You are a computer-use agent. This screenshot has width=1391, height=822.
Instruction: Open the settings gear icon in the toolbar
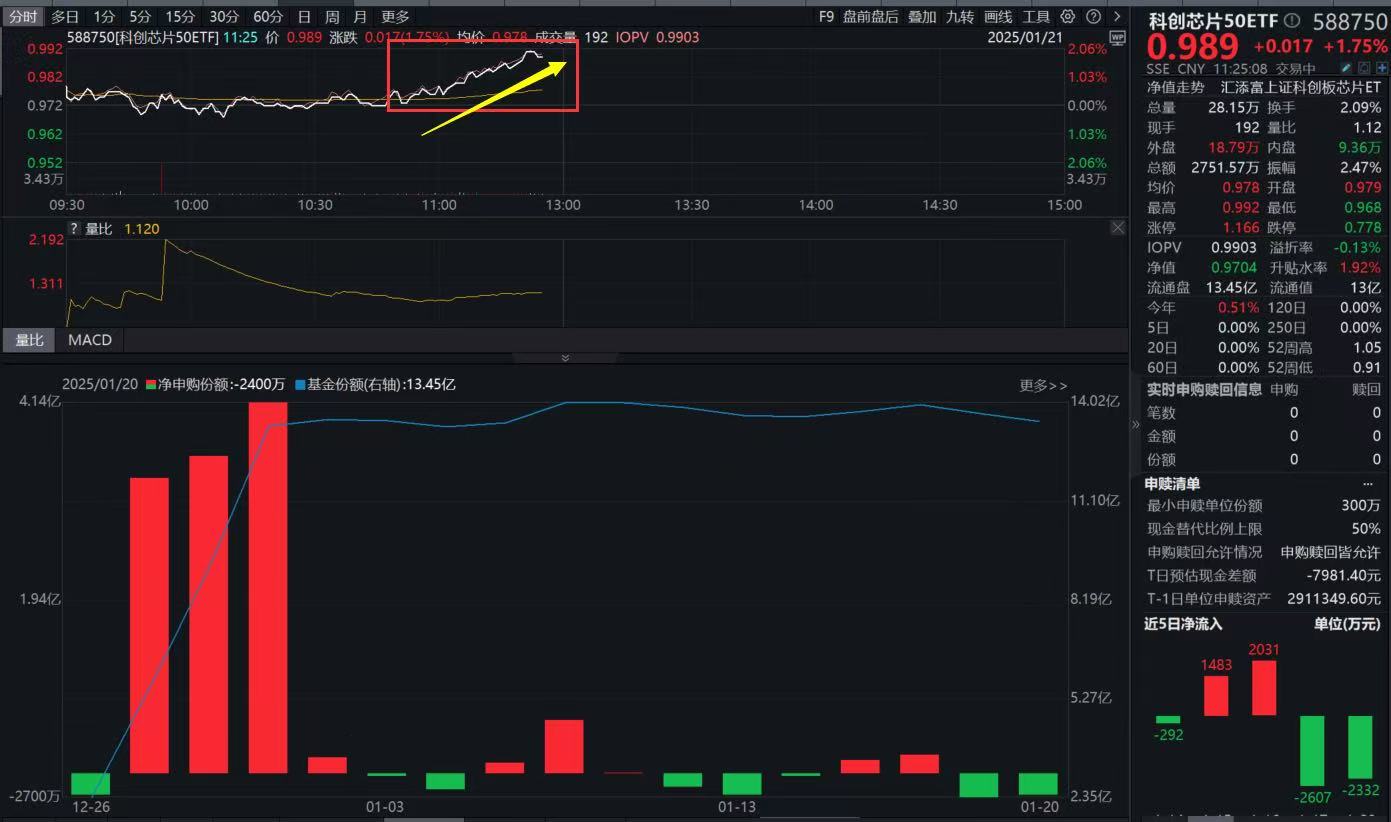pos(1067,16)
